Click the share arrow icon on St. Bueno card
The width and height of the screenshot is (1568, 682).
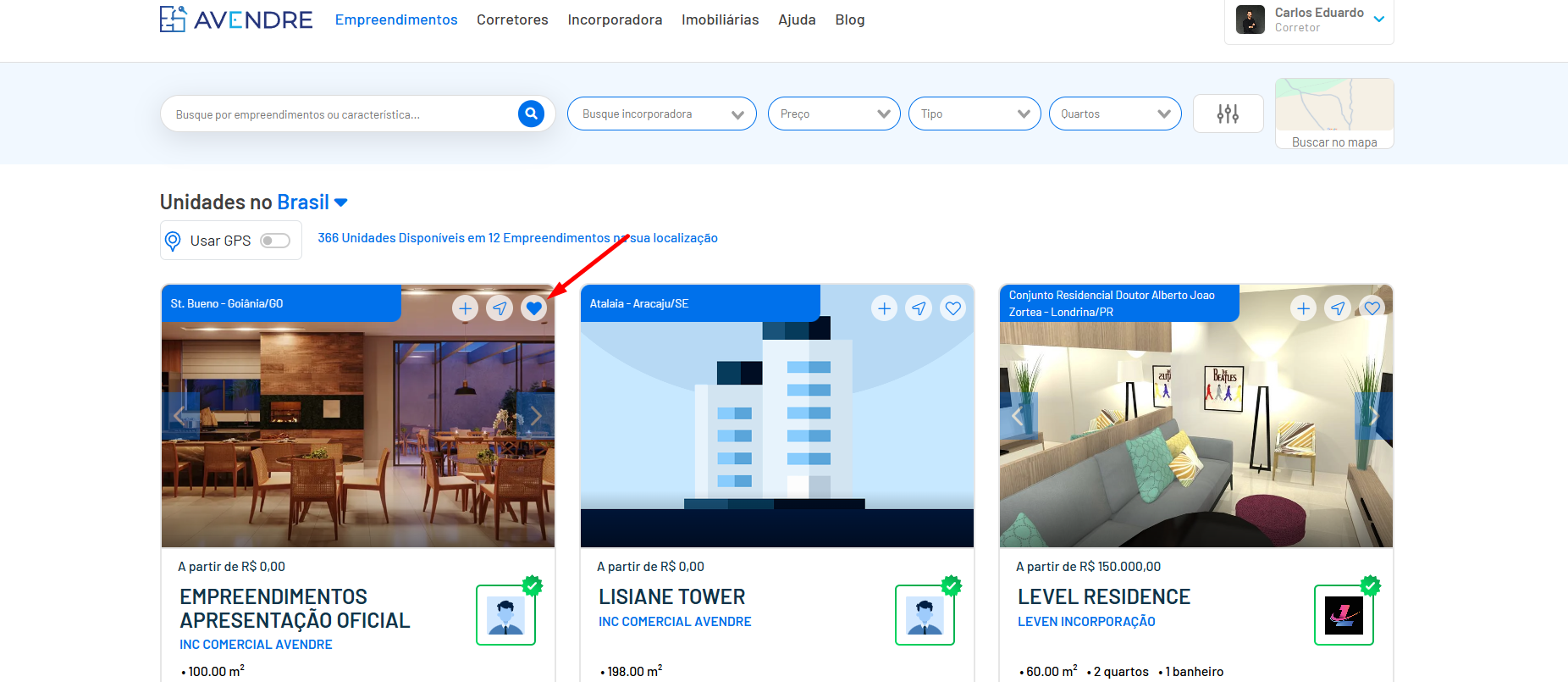click(500, 308)
